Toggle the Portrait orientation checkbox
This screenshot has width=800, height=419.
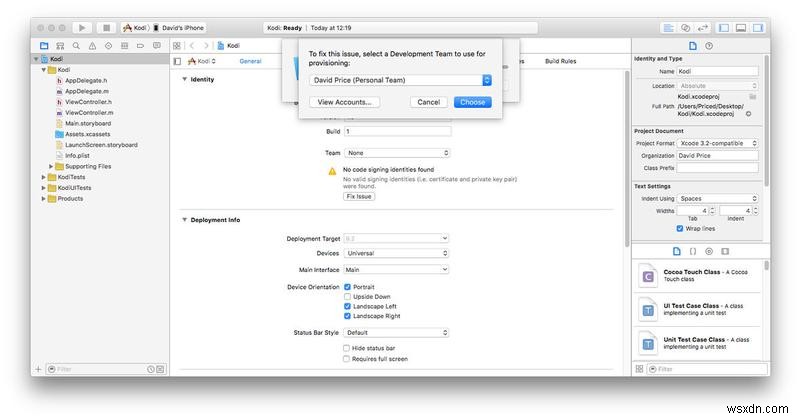point(347,287)
